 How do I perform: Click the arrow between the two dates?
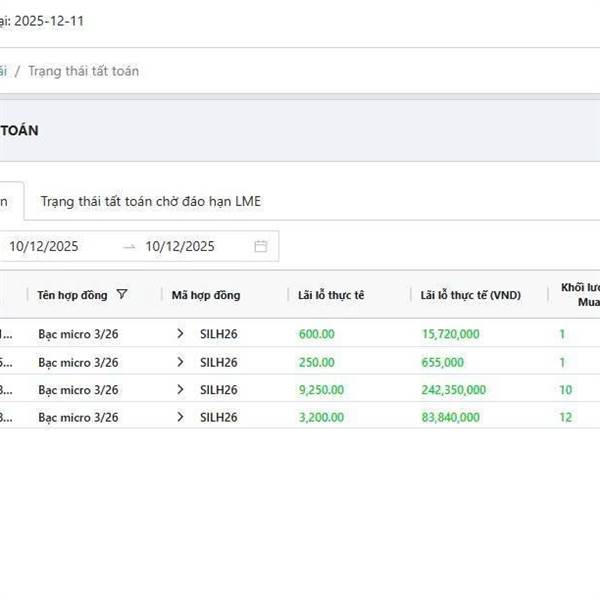point(129,246)
